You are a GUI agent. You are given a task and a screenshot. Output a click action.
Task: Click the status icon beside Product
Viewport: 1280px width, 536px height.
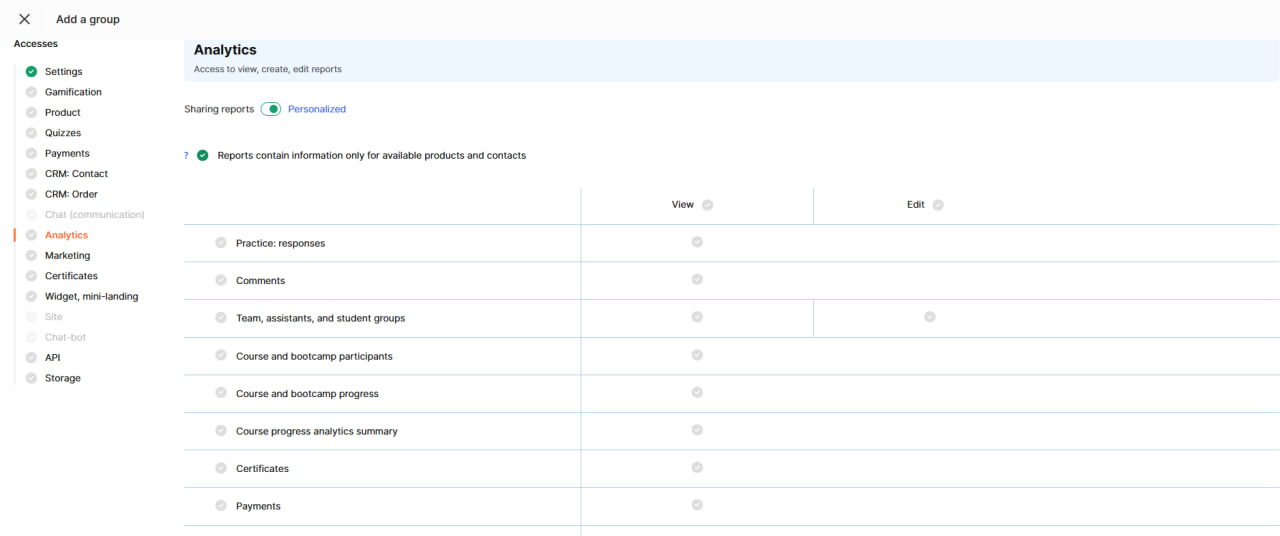(x=31, y=113)
